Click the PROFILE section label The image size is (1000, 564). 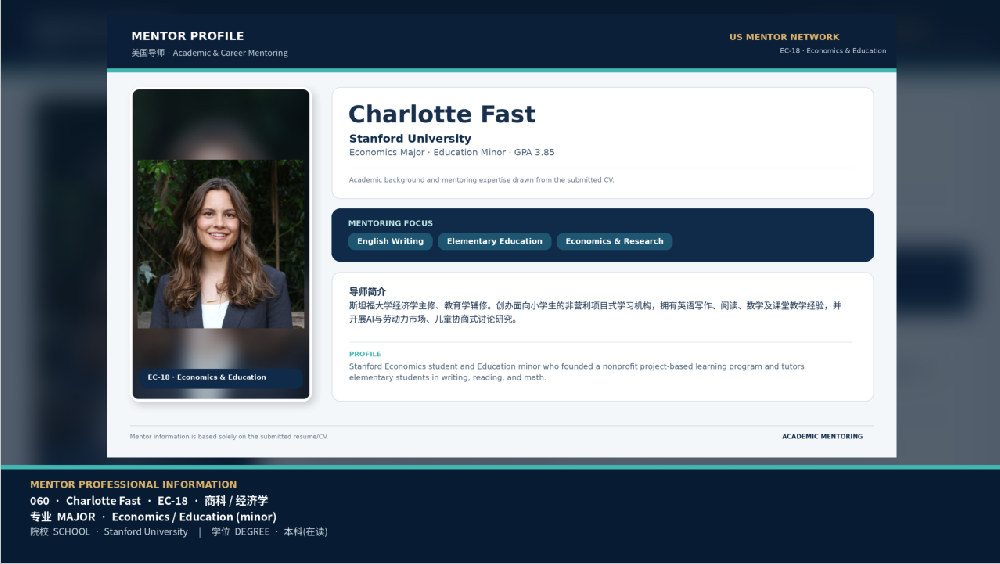pyautogui.click(x=365, y=354)
